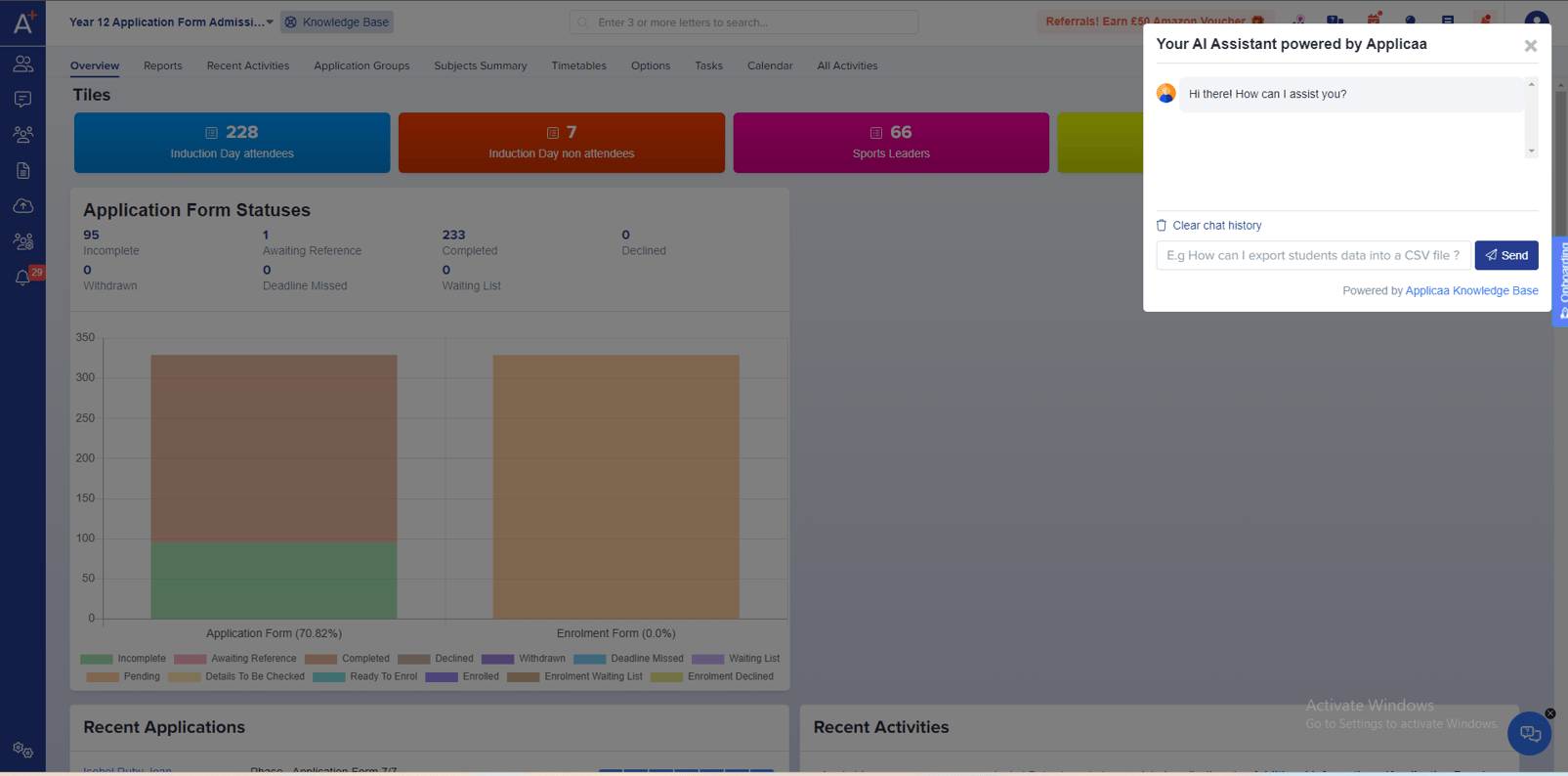Click the Applicaa A+ logo
This screenshot has height=776, width=1568.
(x=23, y=22)
